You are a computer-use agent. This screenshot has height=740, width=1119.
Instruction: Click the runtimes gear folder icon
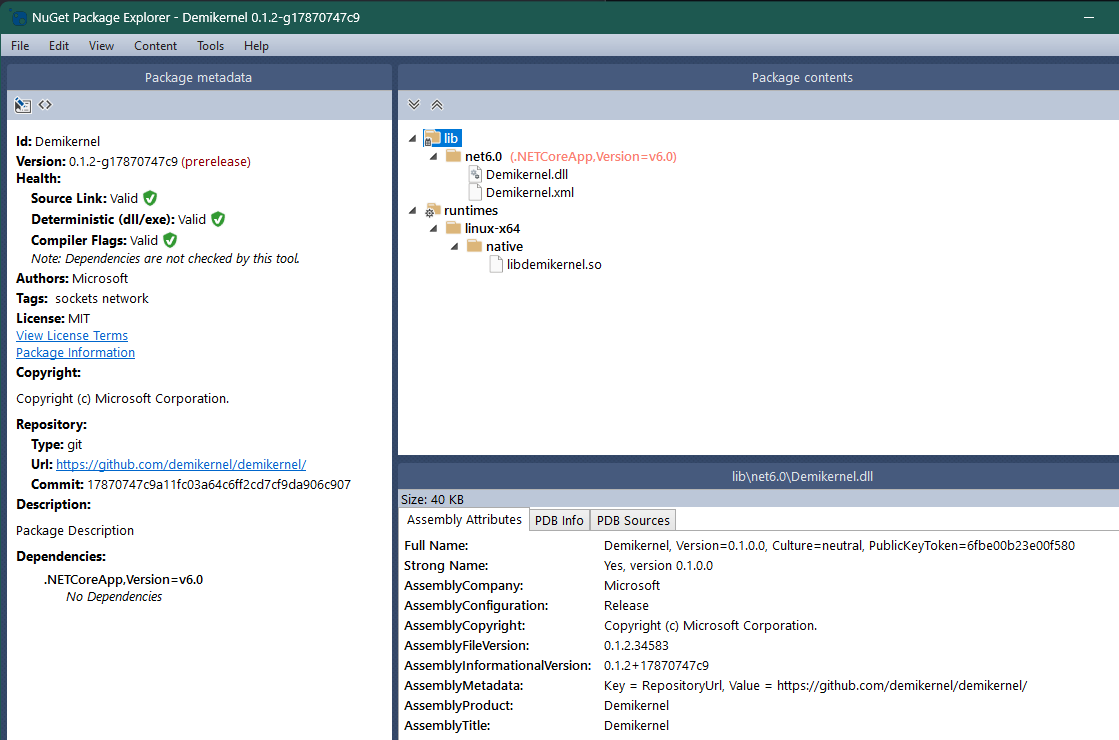pyautogui.click(x=430, y=210)
